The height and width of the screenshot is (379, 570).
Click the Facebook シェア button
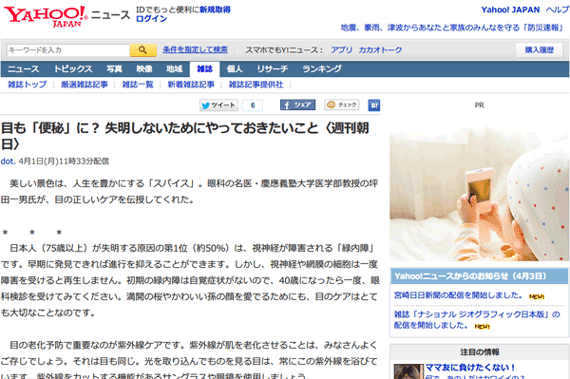(297, 105)
